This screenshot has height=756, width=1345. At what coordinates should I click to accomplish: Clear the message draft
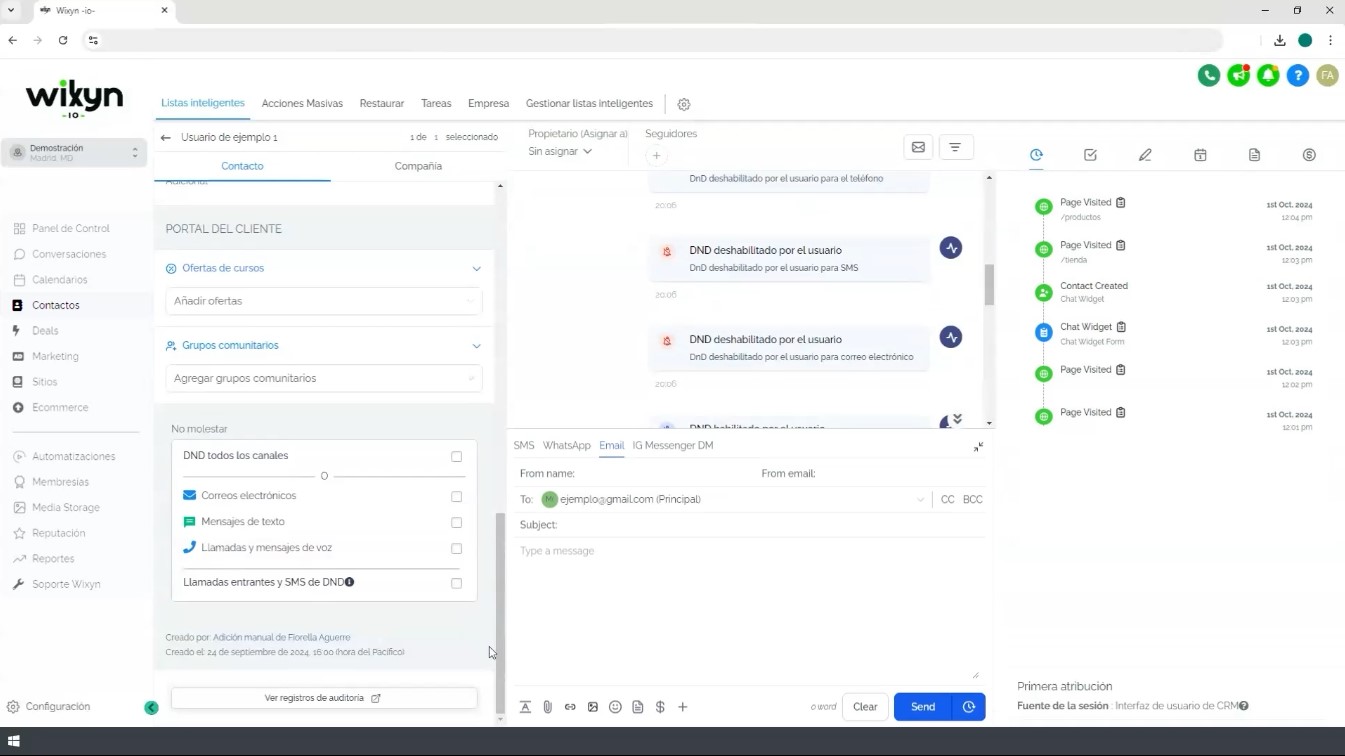865,707
